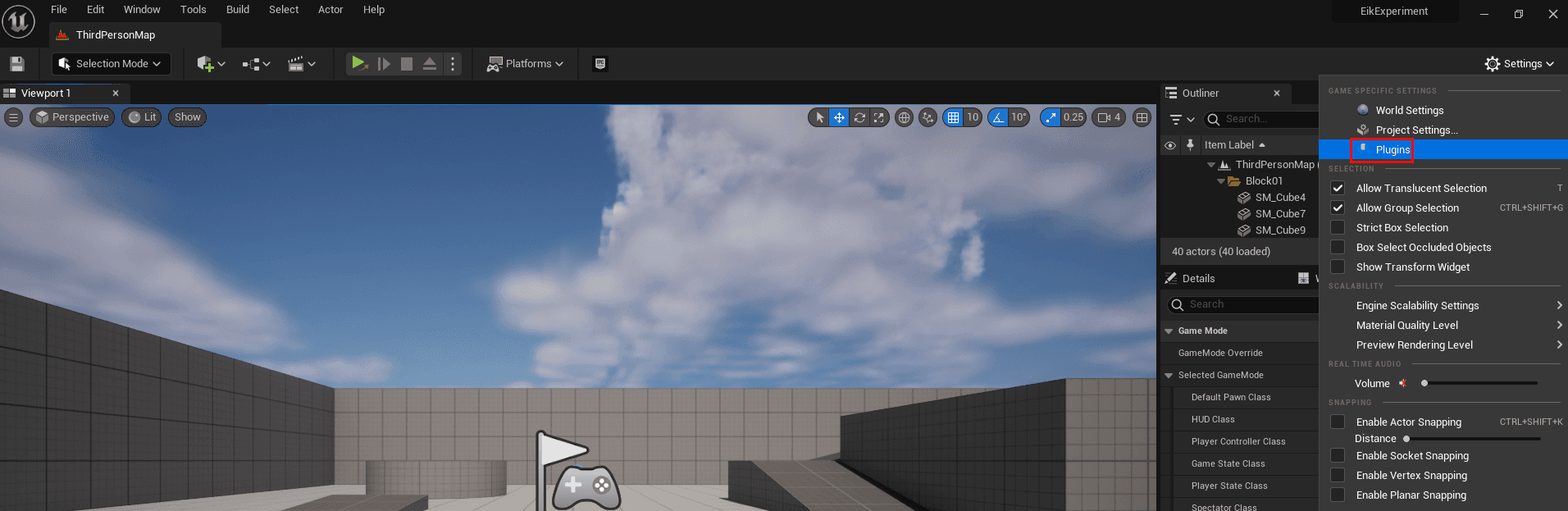Activate the scale tool in the viewport
Screen dimensions: 1568x511
[x=879, y=117]
